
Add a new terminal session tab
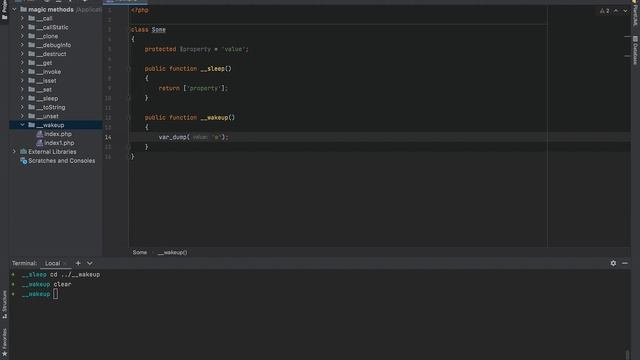coord(78,263)
